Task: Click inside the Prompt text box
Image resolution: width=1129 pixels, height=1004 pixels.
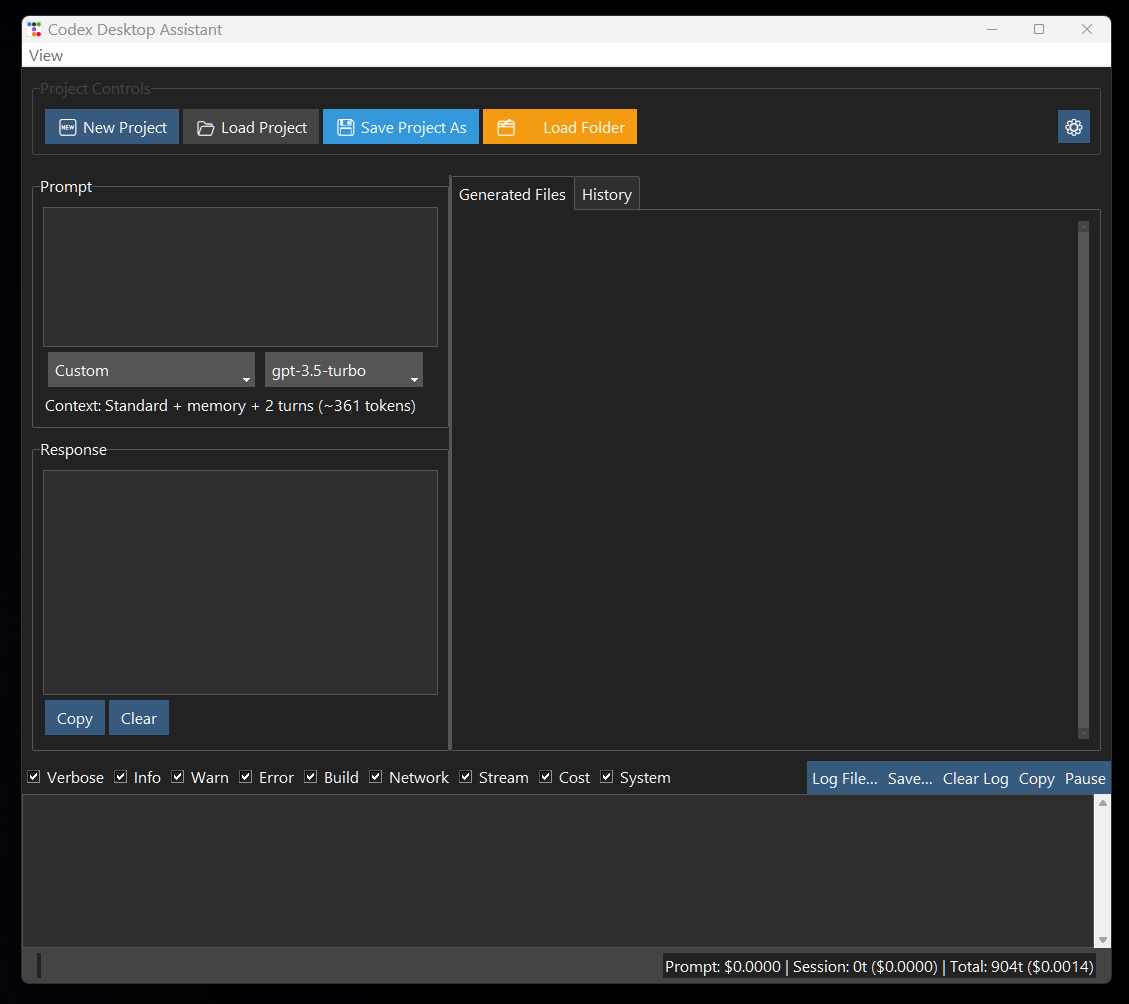Action: 240,277
